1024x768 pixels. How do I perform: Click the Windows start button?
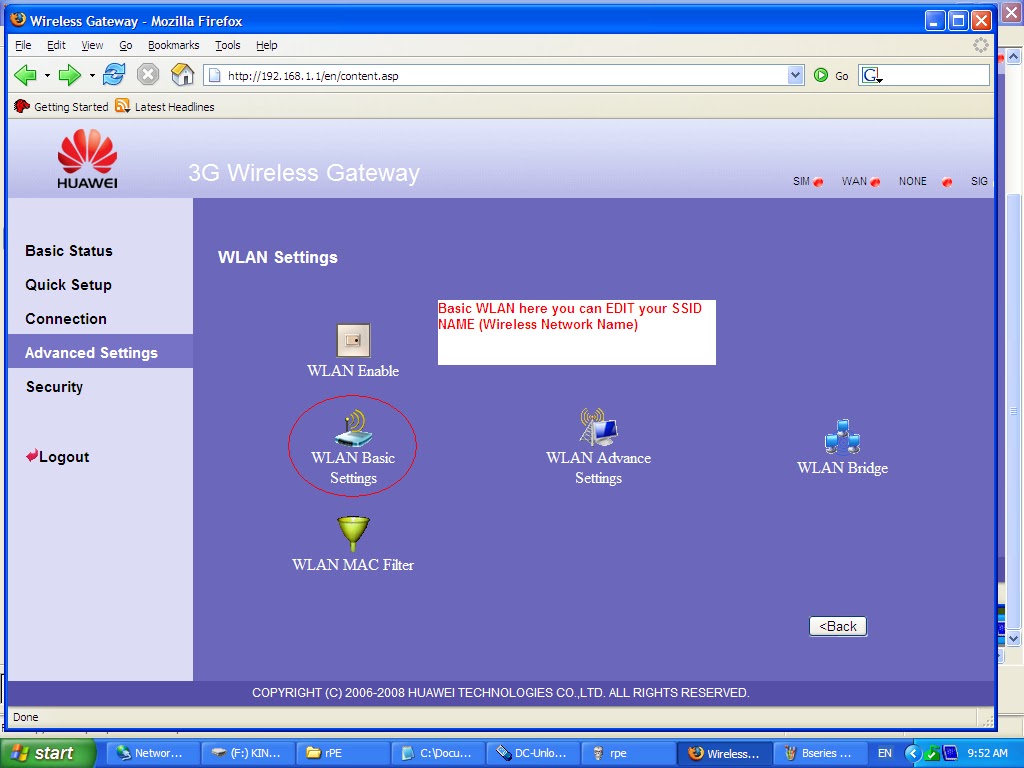coord(47,753)
